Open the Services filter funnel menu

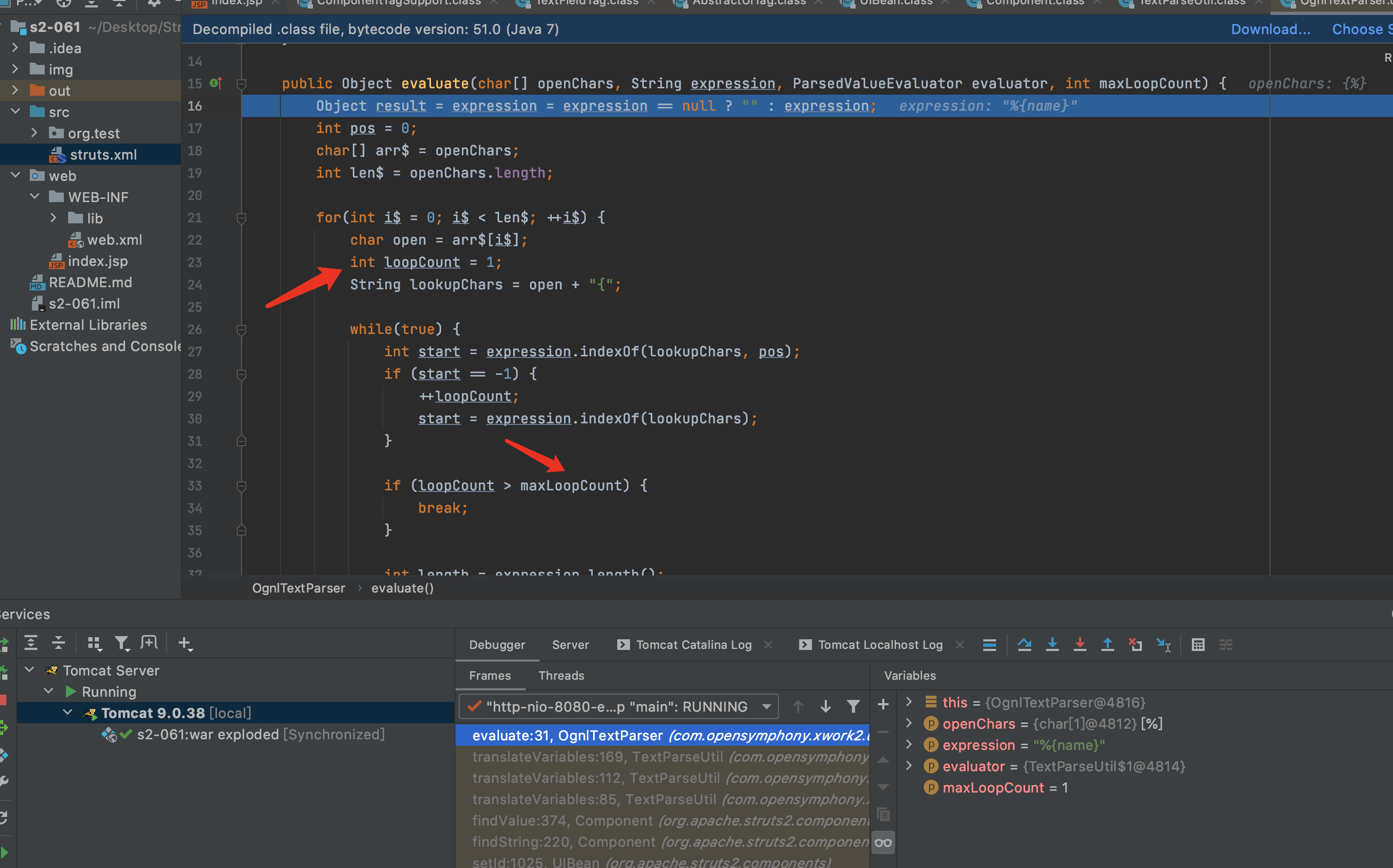[x=122, y=644]
